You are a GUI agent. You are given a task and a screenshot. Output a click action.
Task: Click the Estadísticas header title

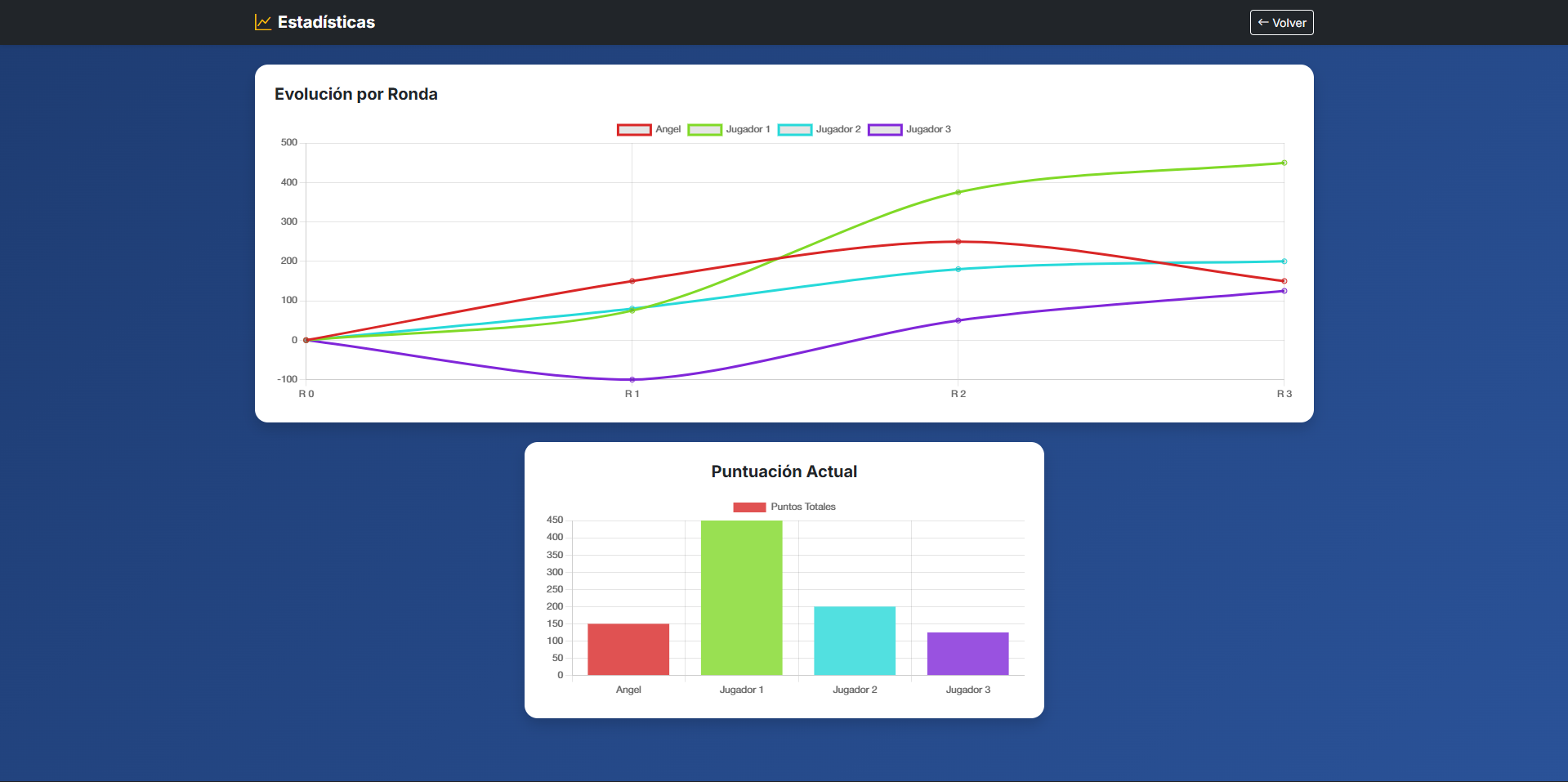tap(326, 22)
